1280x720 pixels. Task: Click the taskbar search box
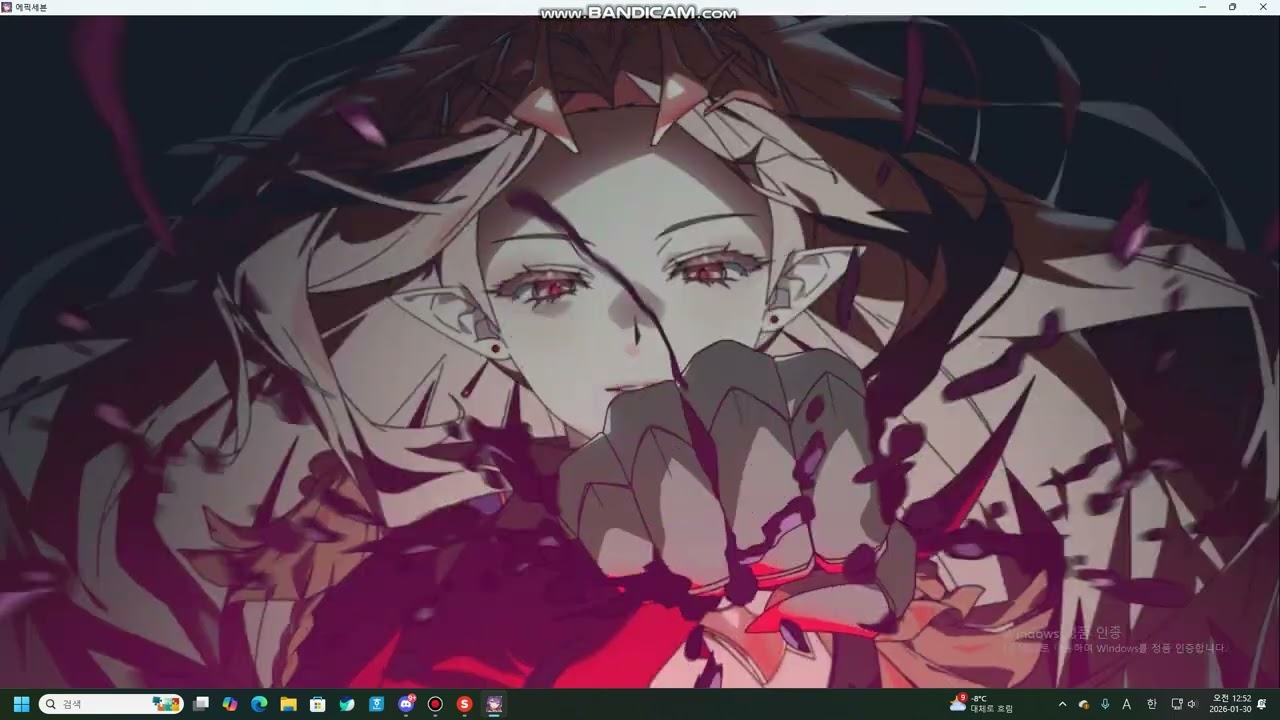coord(111,704)
